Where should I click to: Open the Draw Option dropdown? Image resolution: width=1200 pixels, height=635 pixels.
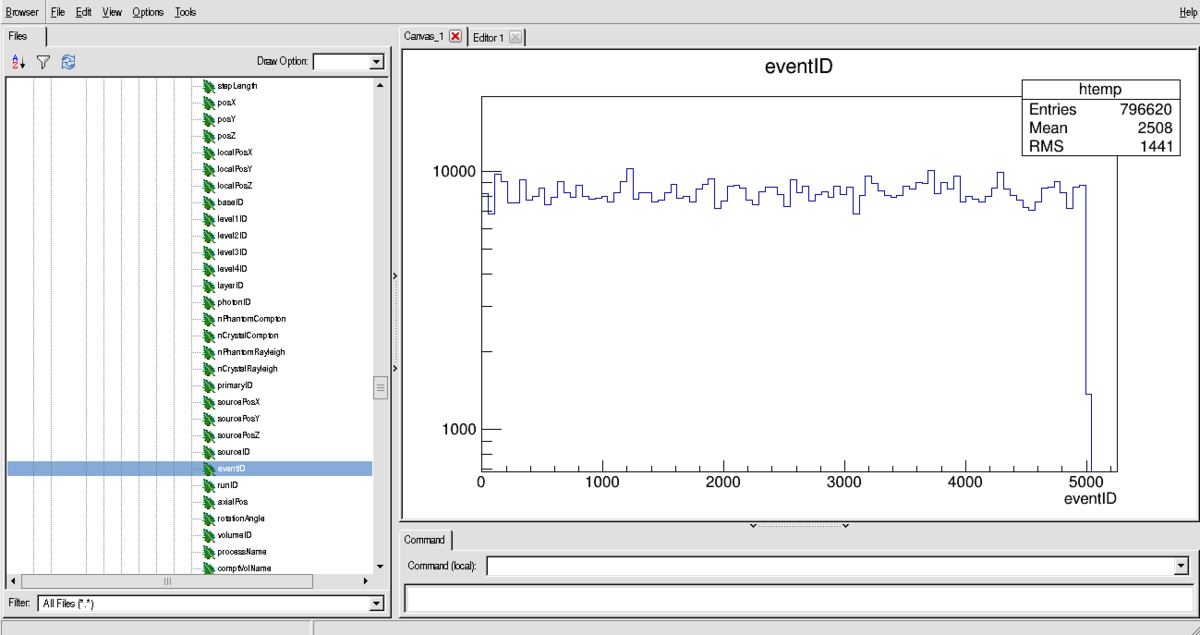pyautogui.click(x=376, y=62)
